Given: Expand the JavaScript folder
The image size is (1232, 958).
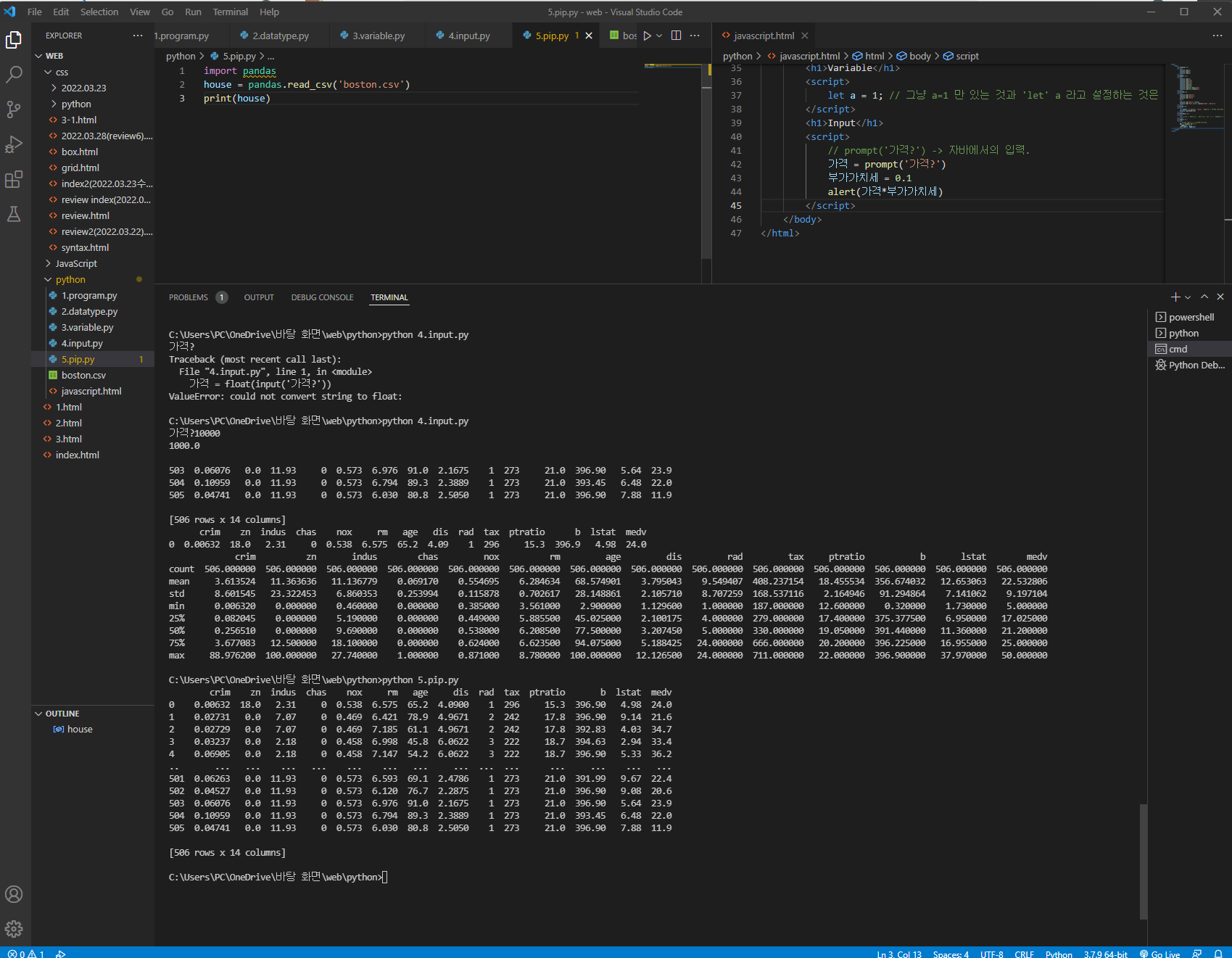Looking at the screenshot, I should pos(75,263).
